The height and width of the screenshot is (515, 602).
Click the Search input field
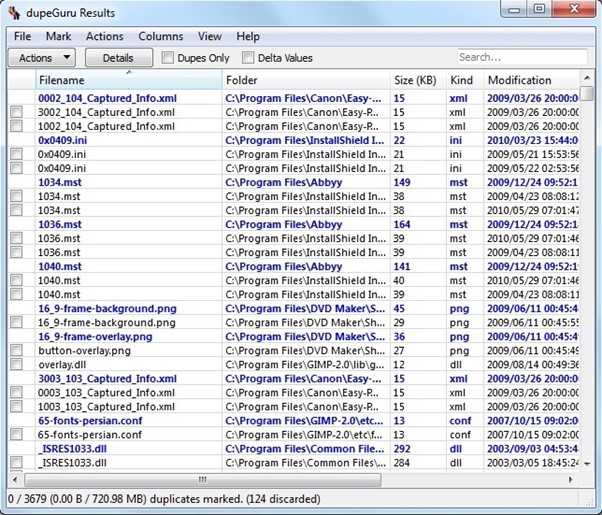[522, 58]
